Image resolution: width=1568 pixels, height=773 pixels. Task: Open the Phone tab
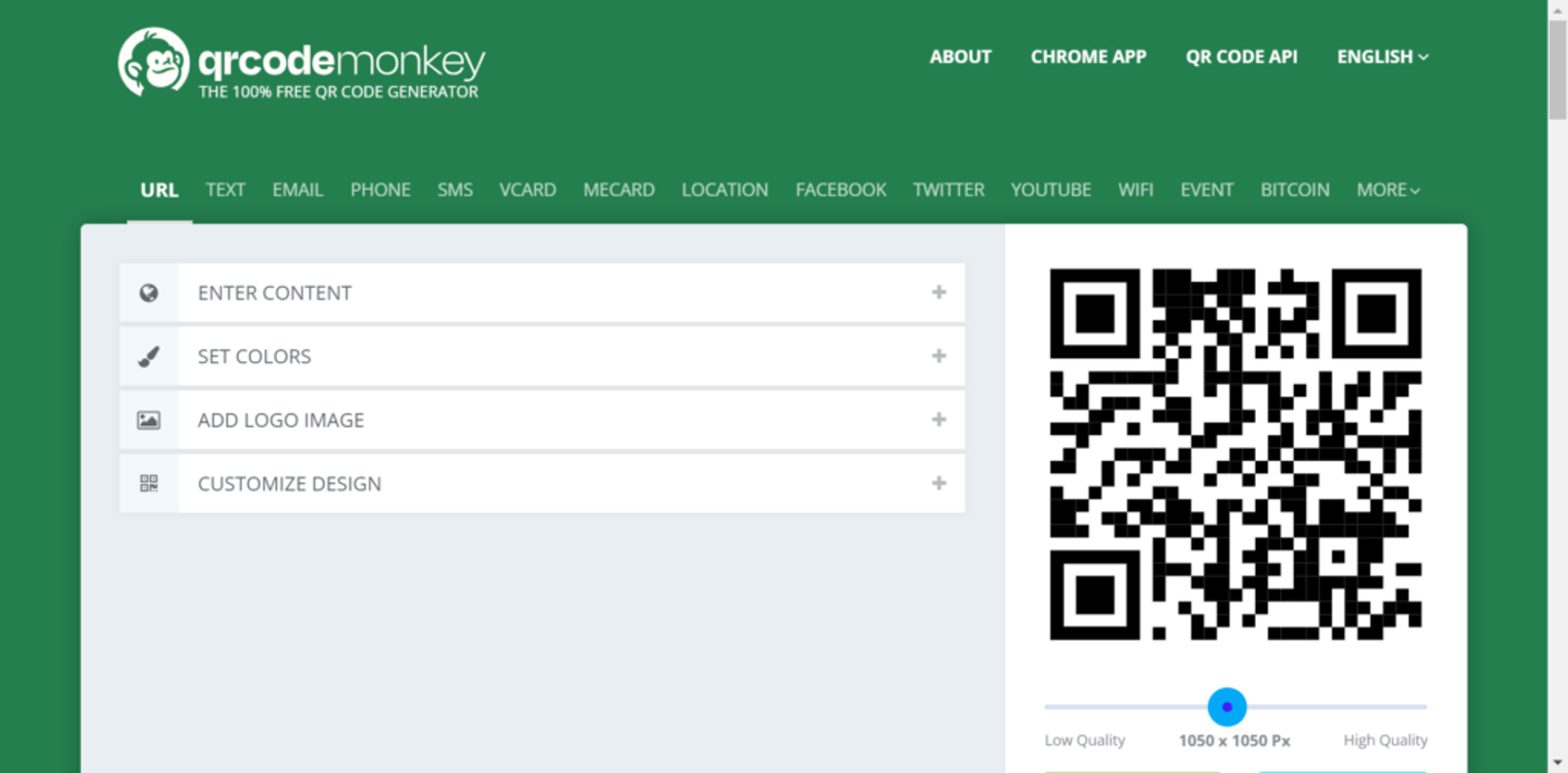(x=381, y=190)
